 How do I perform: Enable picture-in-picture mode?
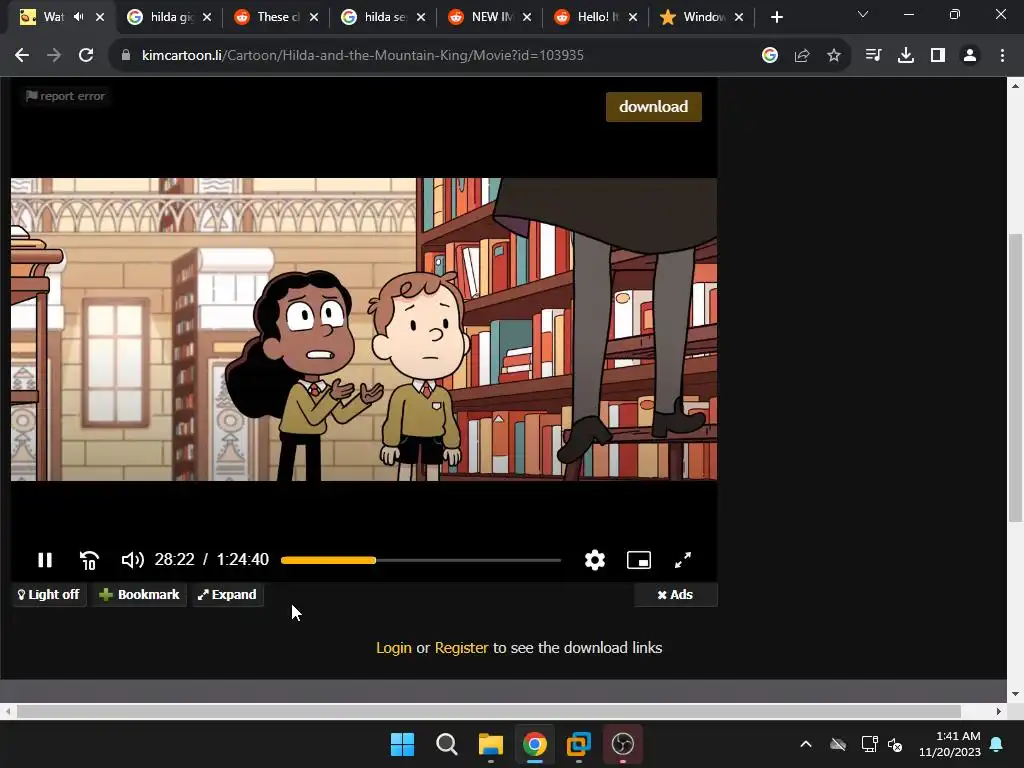click(639, 560)
